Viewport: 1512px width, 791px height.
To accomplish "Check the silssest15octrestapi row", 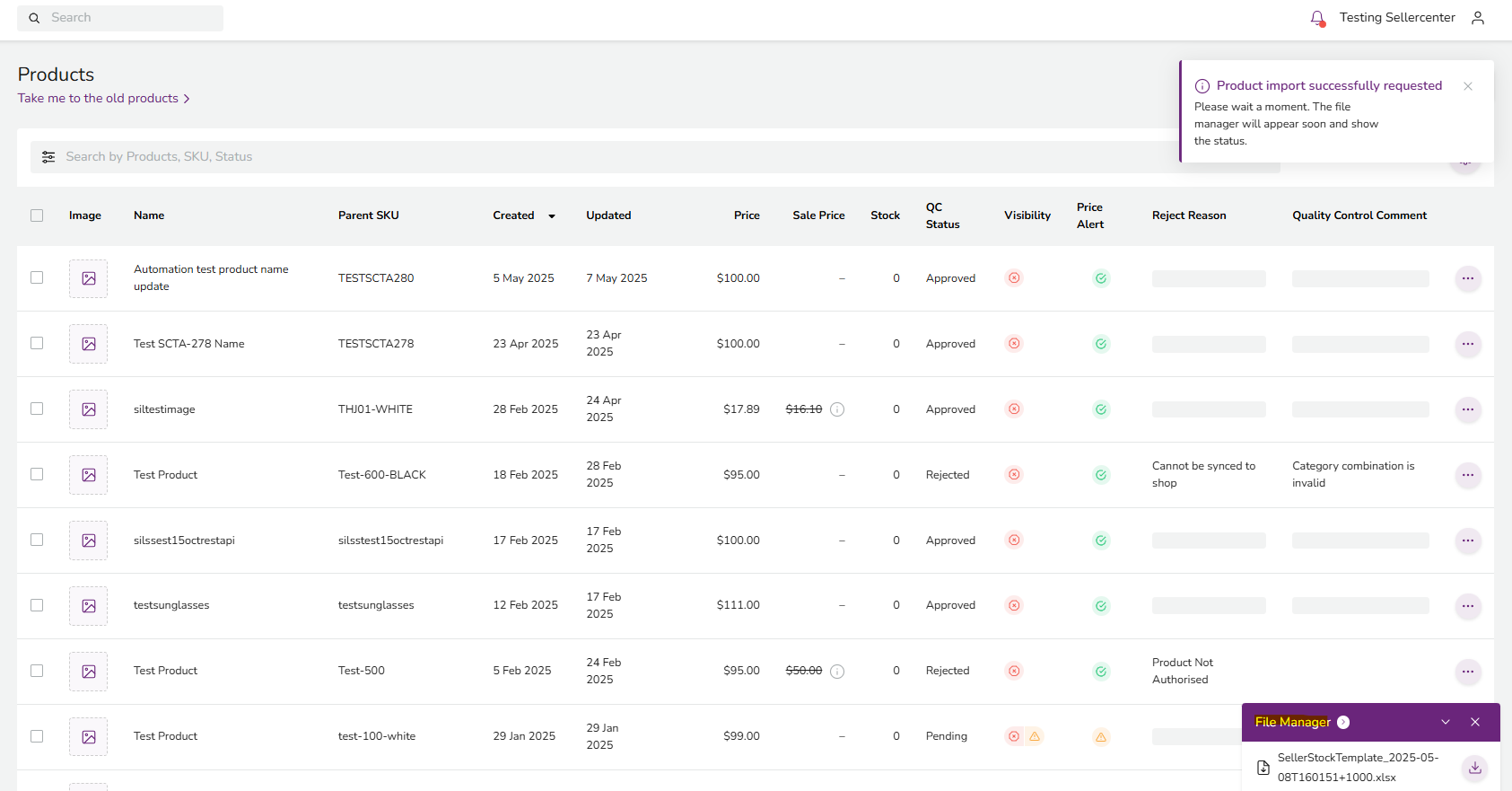I will click(37, 540).
